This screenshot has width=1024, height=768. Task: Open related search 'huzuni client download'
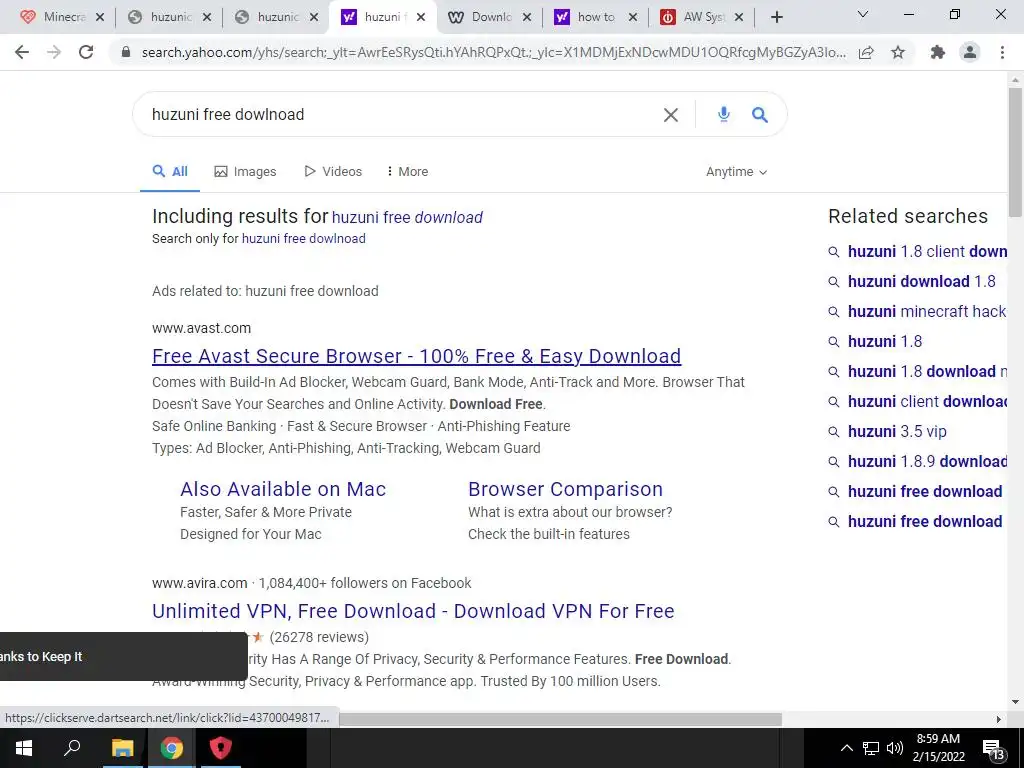click(927, 402)
